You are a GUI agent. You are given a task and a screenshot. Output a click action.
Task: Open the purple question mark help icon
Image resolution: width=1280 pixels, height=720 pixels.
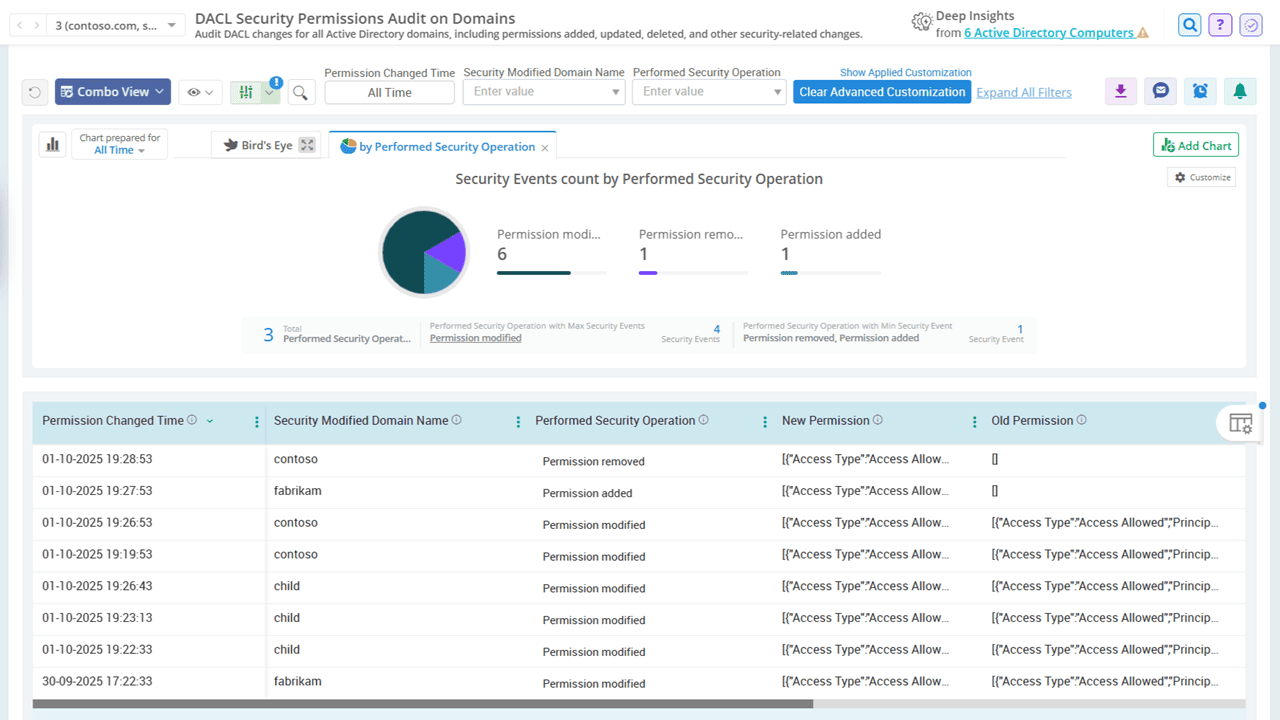[1219, 25]
